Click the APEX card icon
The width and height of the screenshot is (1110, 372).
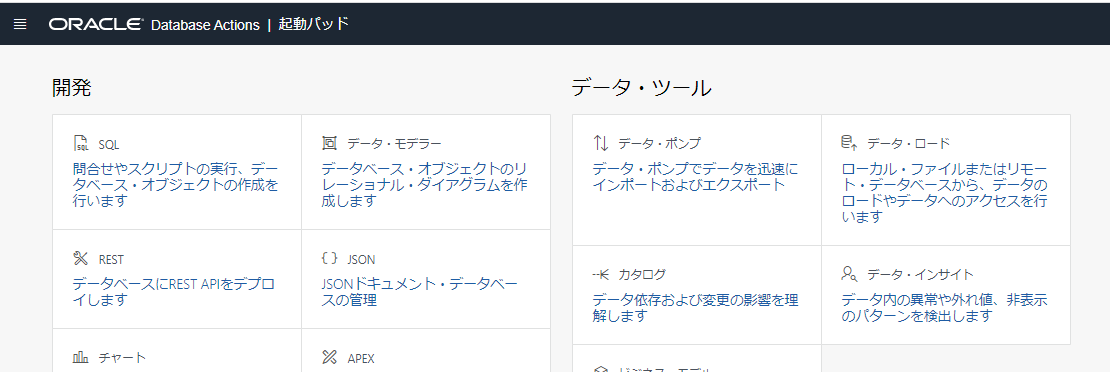tap(329, 357)
